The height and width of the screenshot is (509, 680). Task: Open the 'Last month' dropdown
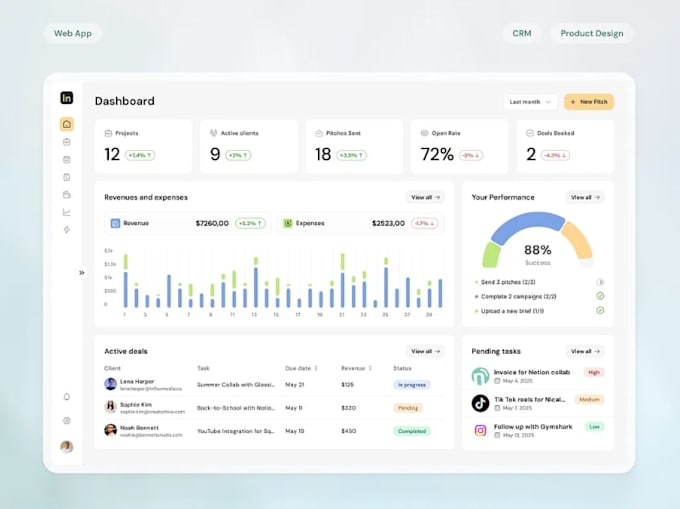[530, 102]
